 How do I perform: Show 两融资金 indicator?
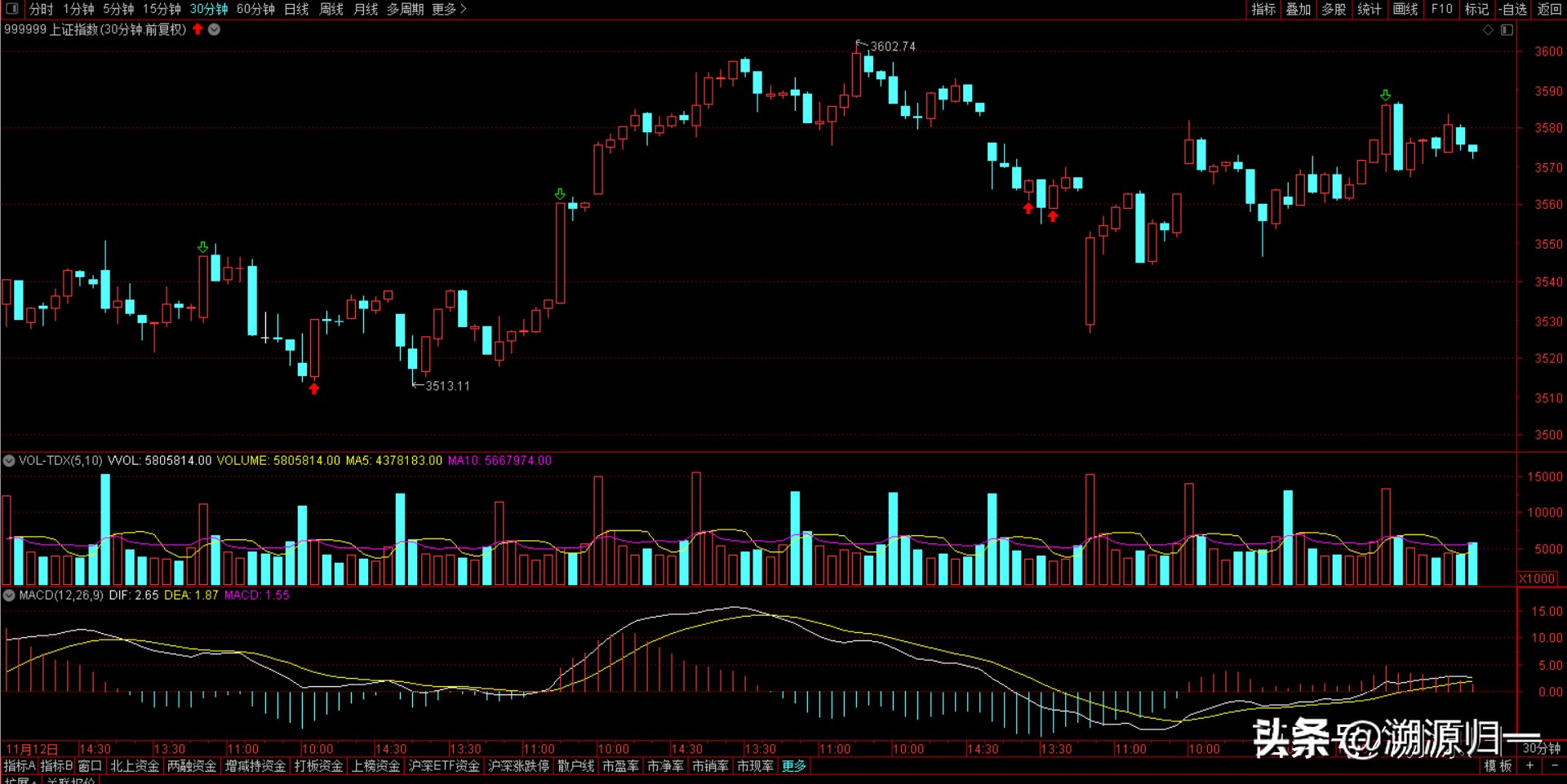pos(192,766)
